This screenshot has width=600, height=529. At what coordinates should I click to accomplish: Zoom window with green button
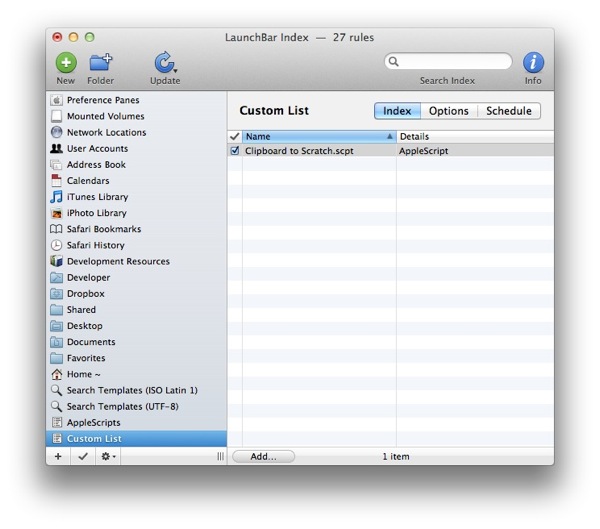click(x=90, y=37)
